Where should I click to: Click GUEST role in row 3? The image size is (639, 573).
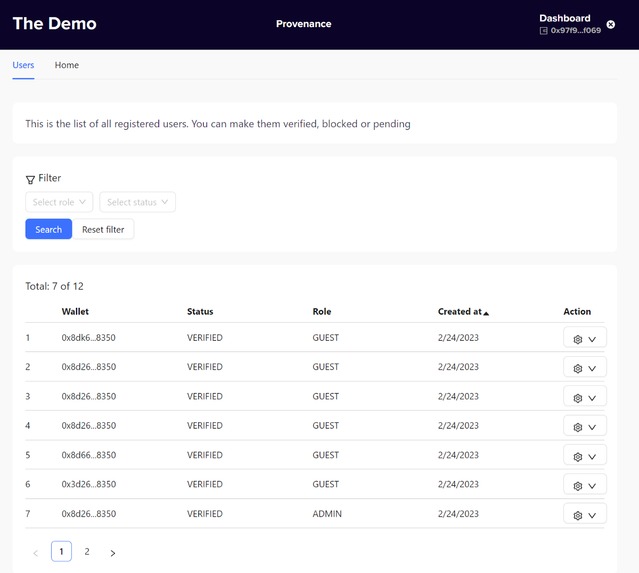pos(326,396)
